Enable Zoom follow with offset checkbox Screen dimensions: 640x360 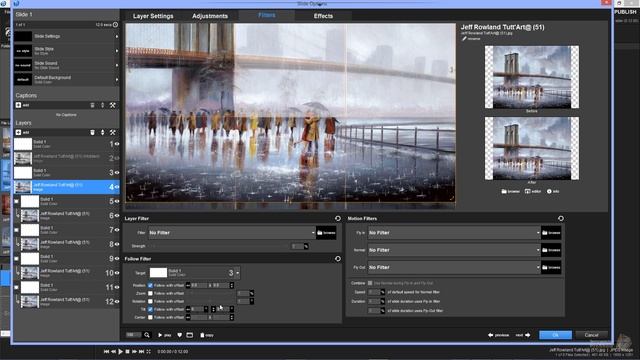150,293
